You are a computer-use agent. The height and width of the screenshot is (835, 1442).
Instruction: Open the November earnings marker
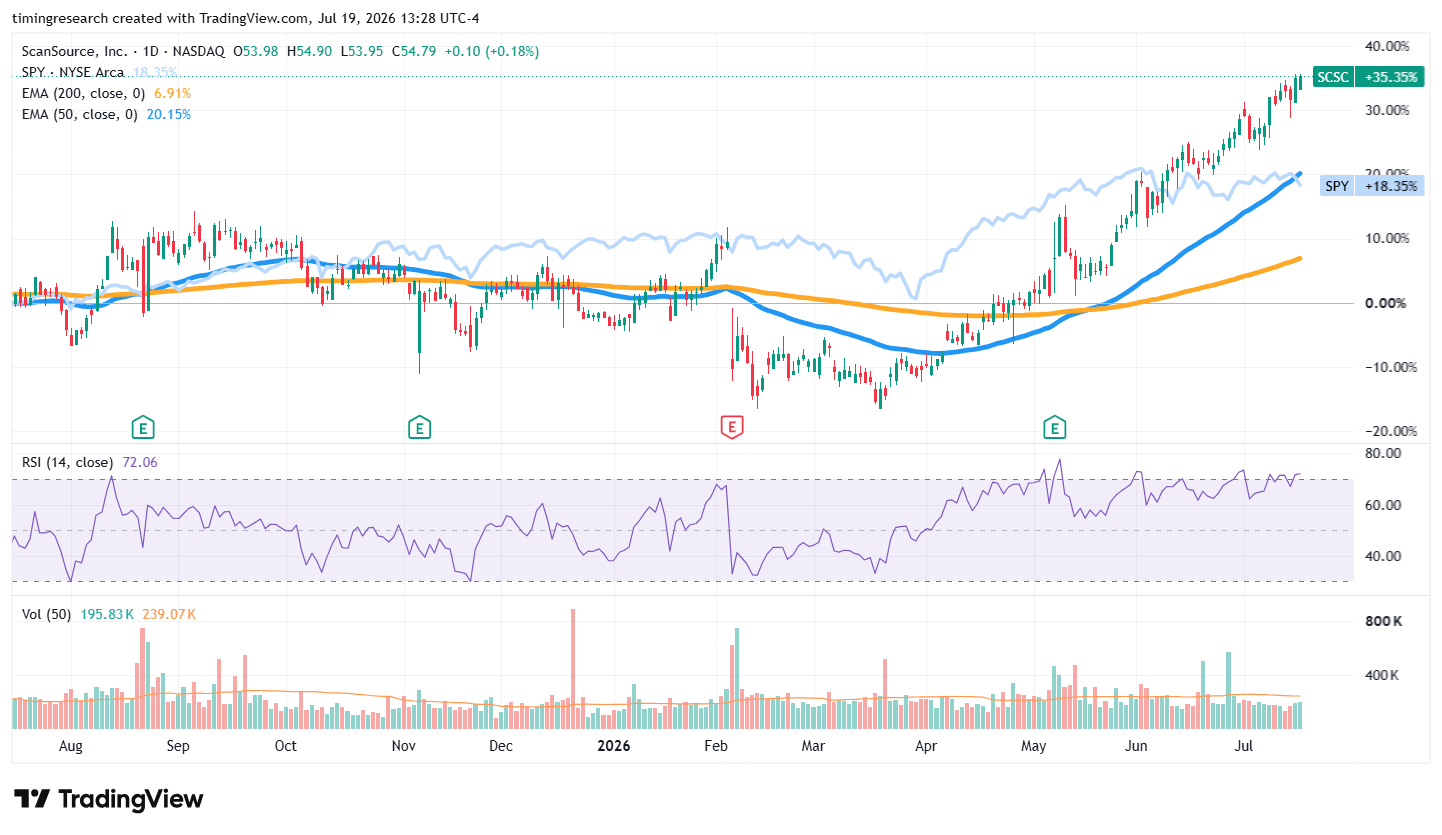pyautogui.click(x=419, y=429)
